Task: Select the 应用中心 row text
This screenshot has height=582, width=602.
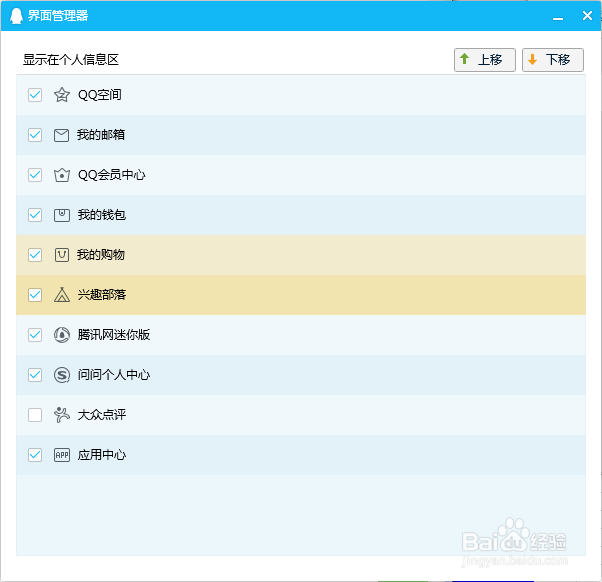Action: click(x=102, y=455)
